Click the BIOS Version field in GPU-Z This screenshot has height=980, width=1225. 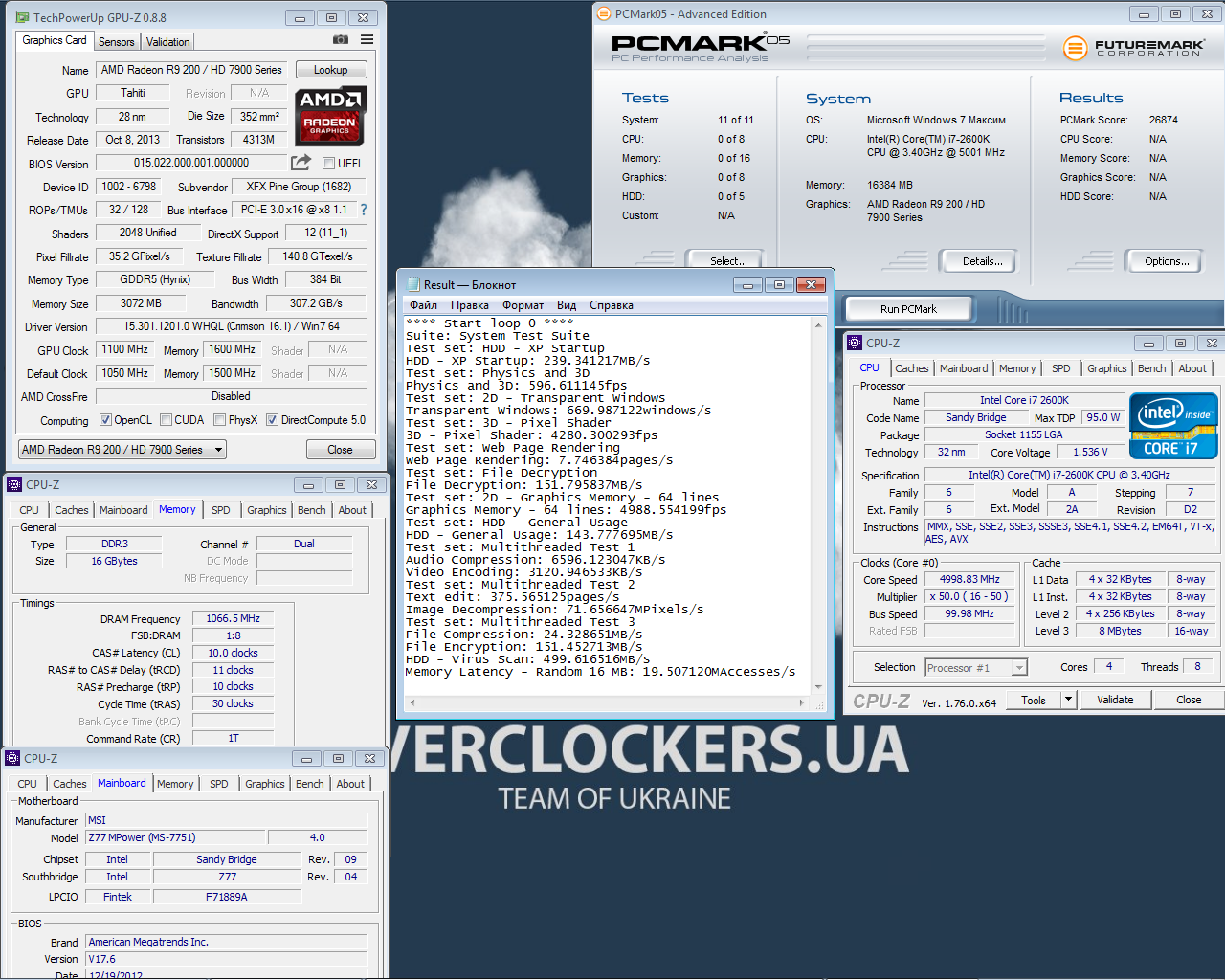191,163
